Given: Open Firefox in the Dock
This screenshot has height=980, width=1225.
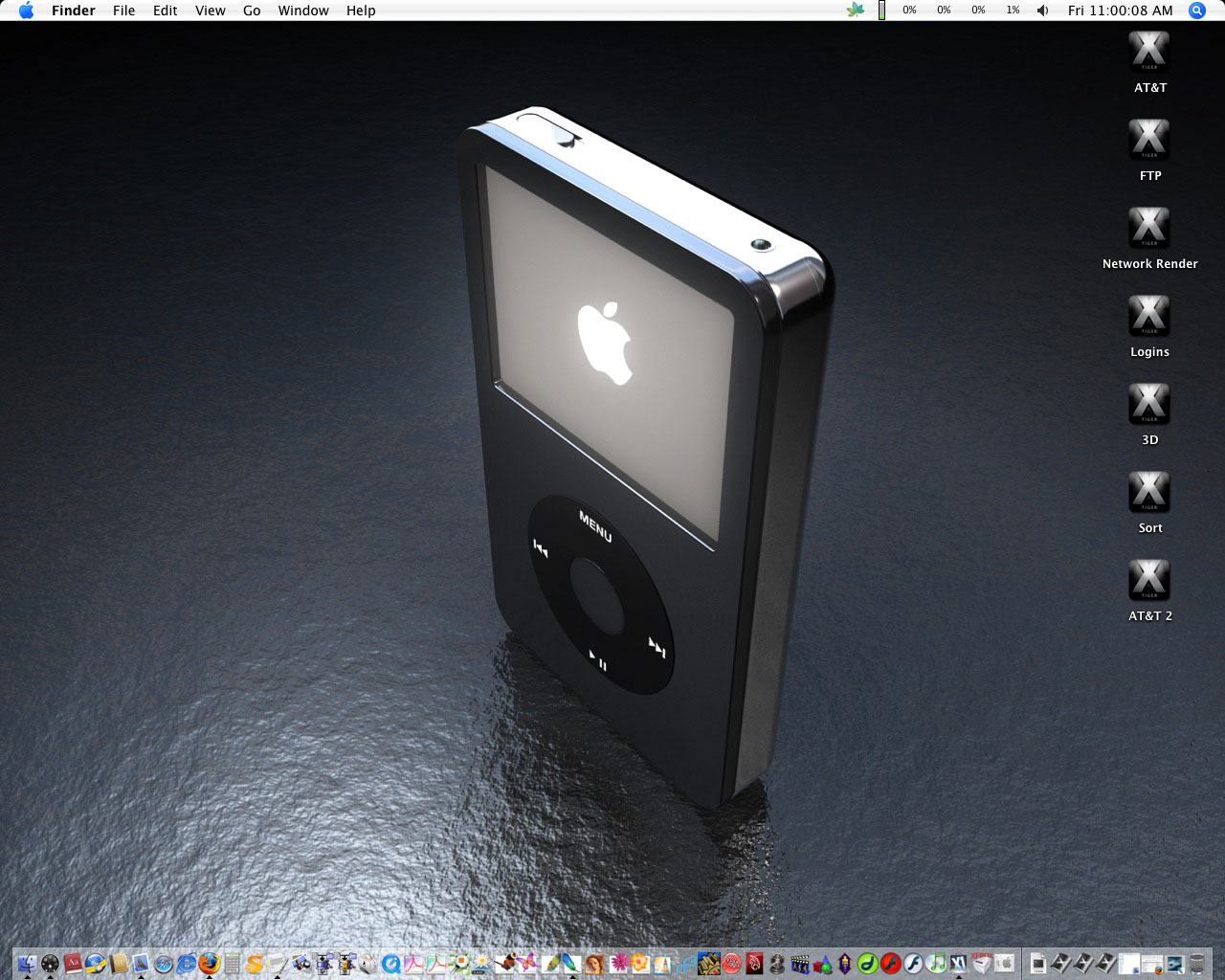Looking at the screenshot, I should point(210,963).
